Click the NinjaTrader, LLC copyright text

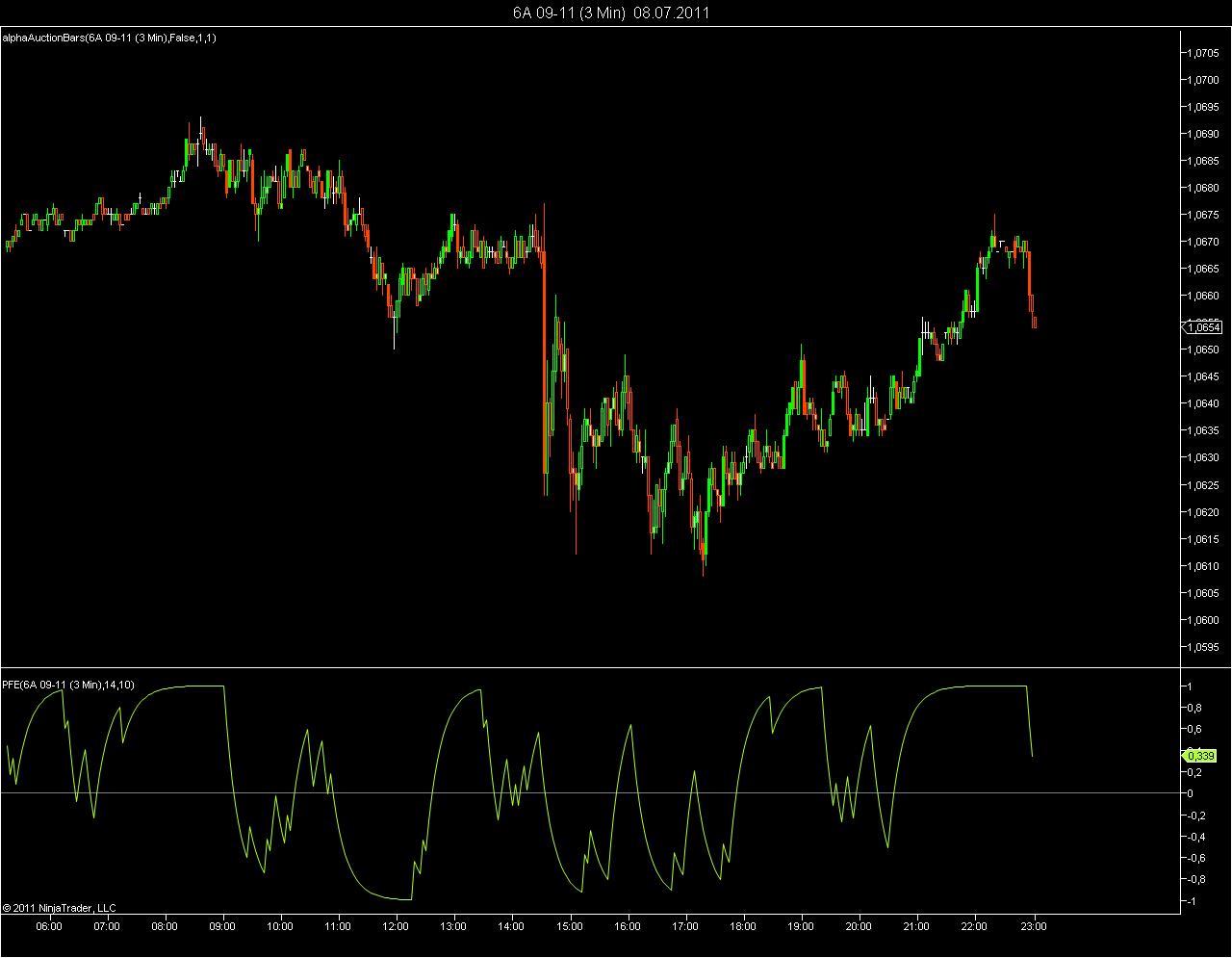59,907
